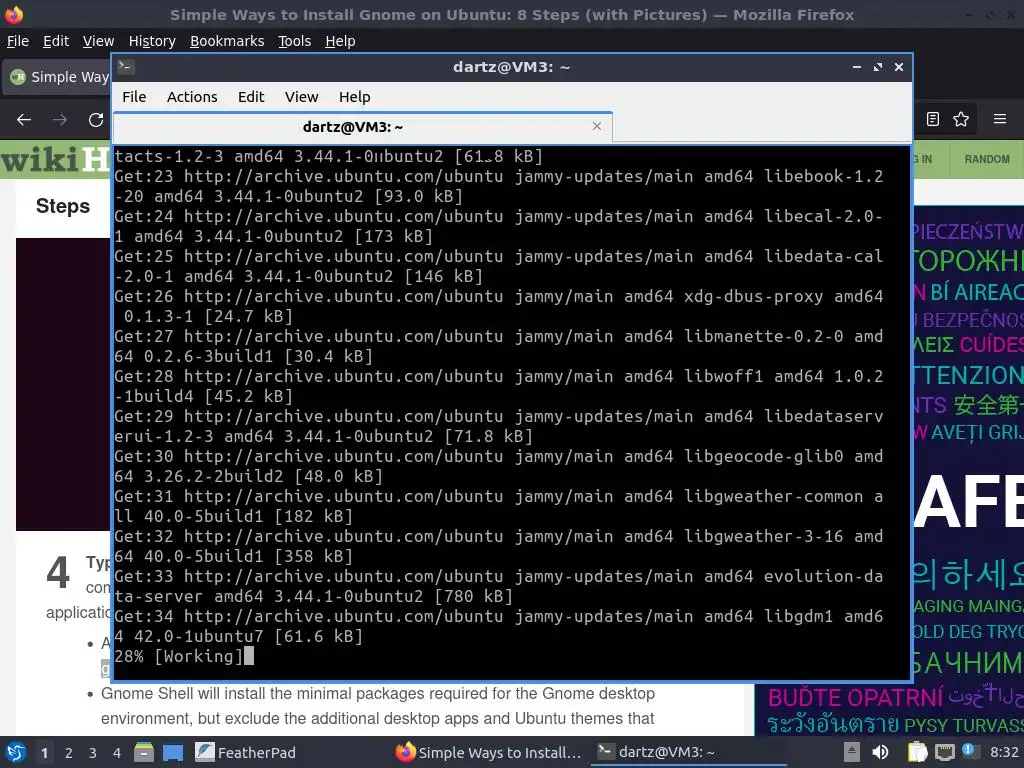The width and height of the screenshot is (1024, 768).
Task: Click the Steps heading on wikiHow page
Action: pos(63,206)
